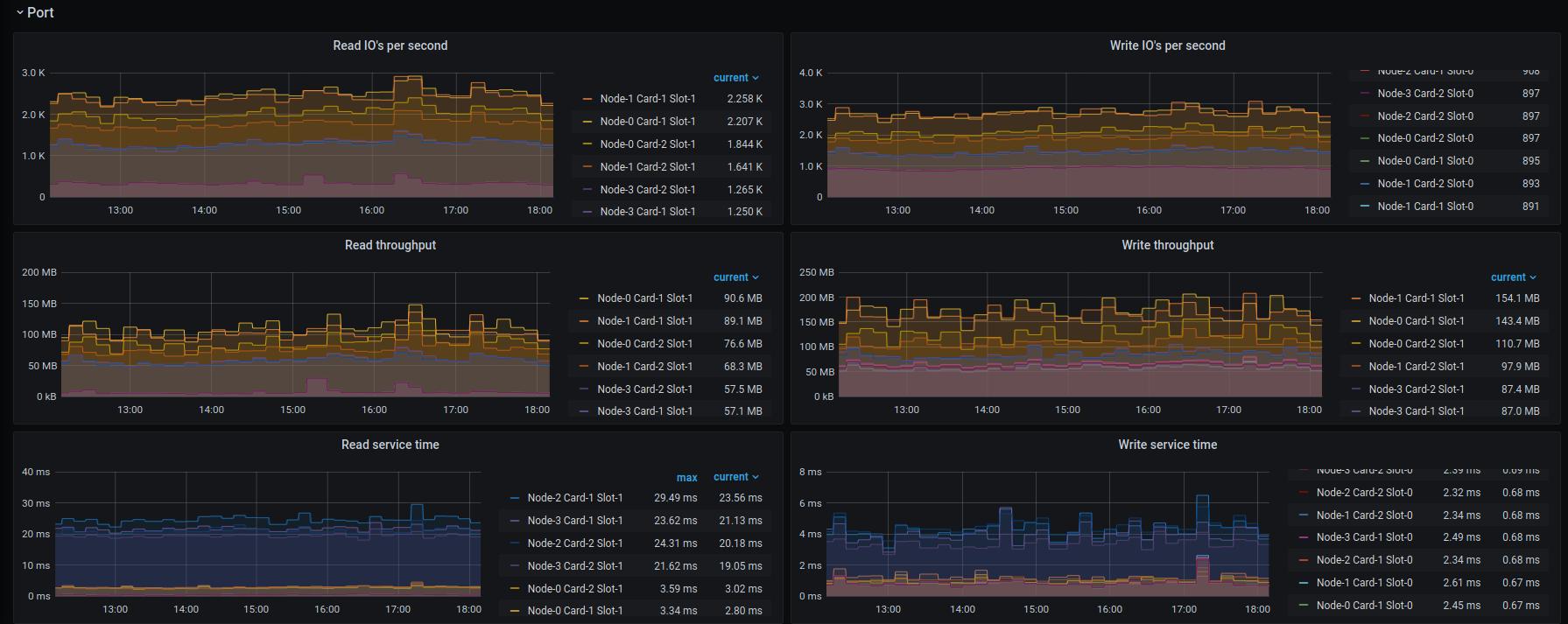Open color picker for Node-1 Card-1 Slot-1 in Write throughput legend
The height and width of the screenshot is (624, 1568).
[x=1356, y=299]
